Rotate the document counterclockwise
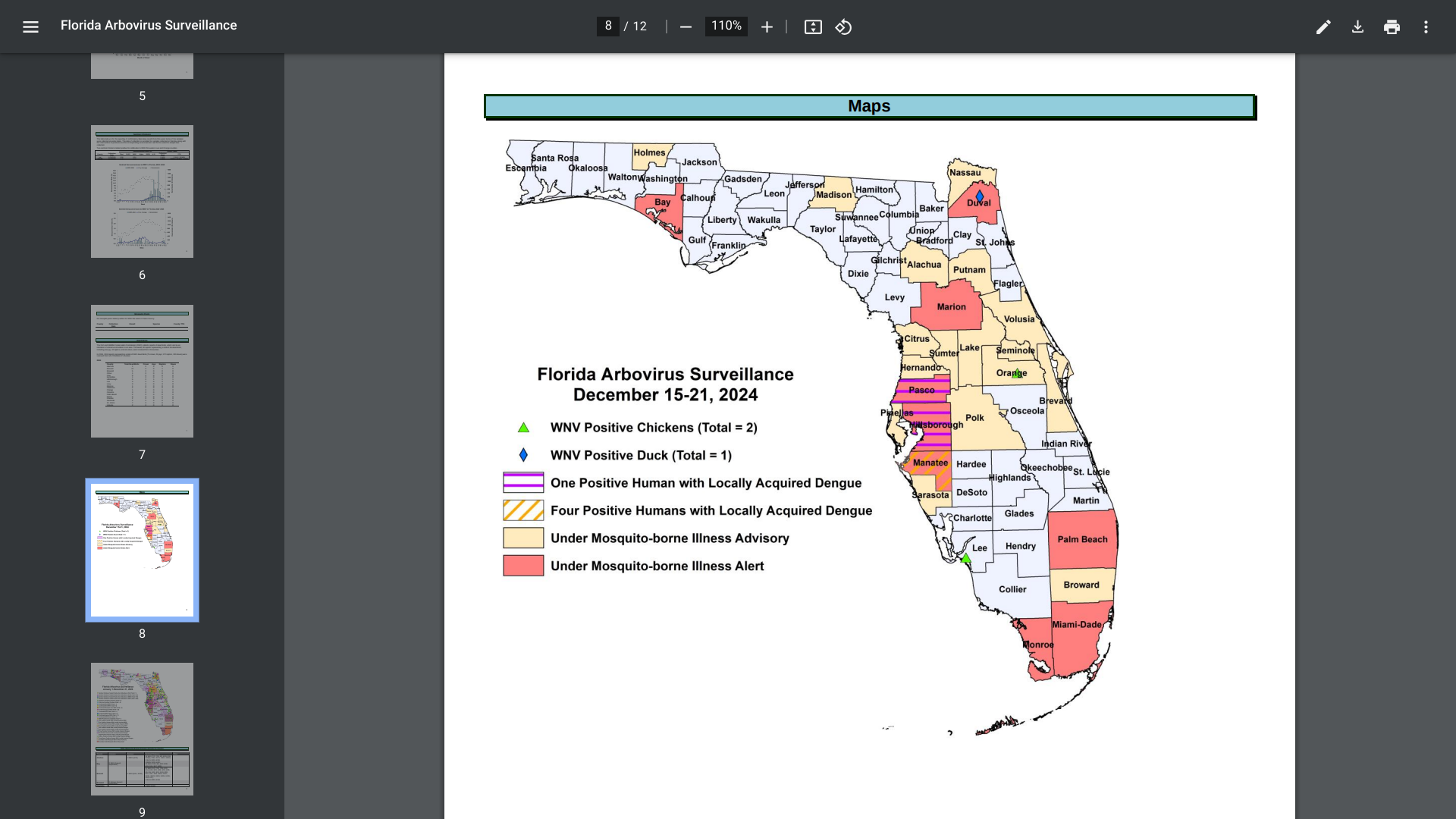Image resolution: width=1456 pixels, height=819 pixels. point(843,27)
